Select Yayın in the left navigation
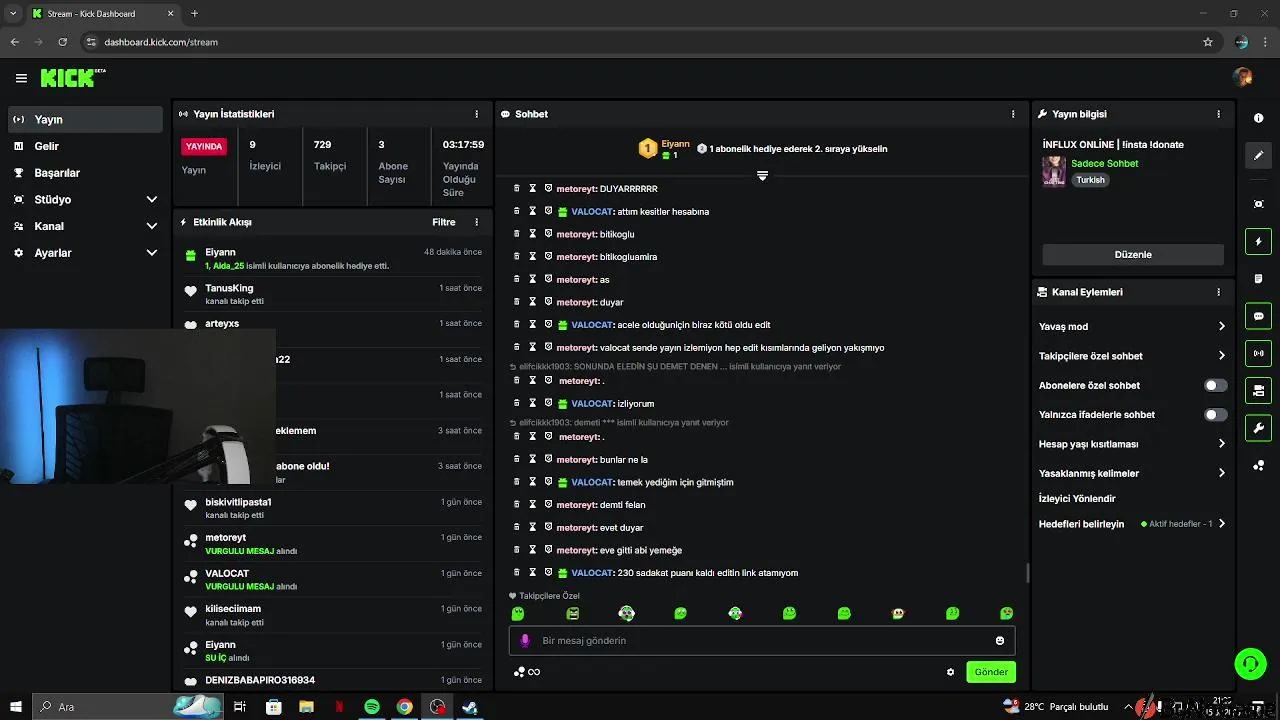 click(85, 119)
